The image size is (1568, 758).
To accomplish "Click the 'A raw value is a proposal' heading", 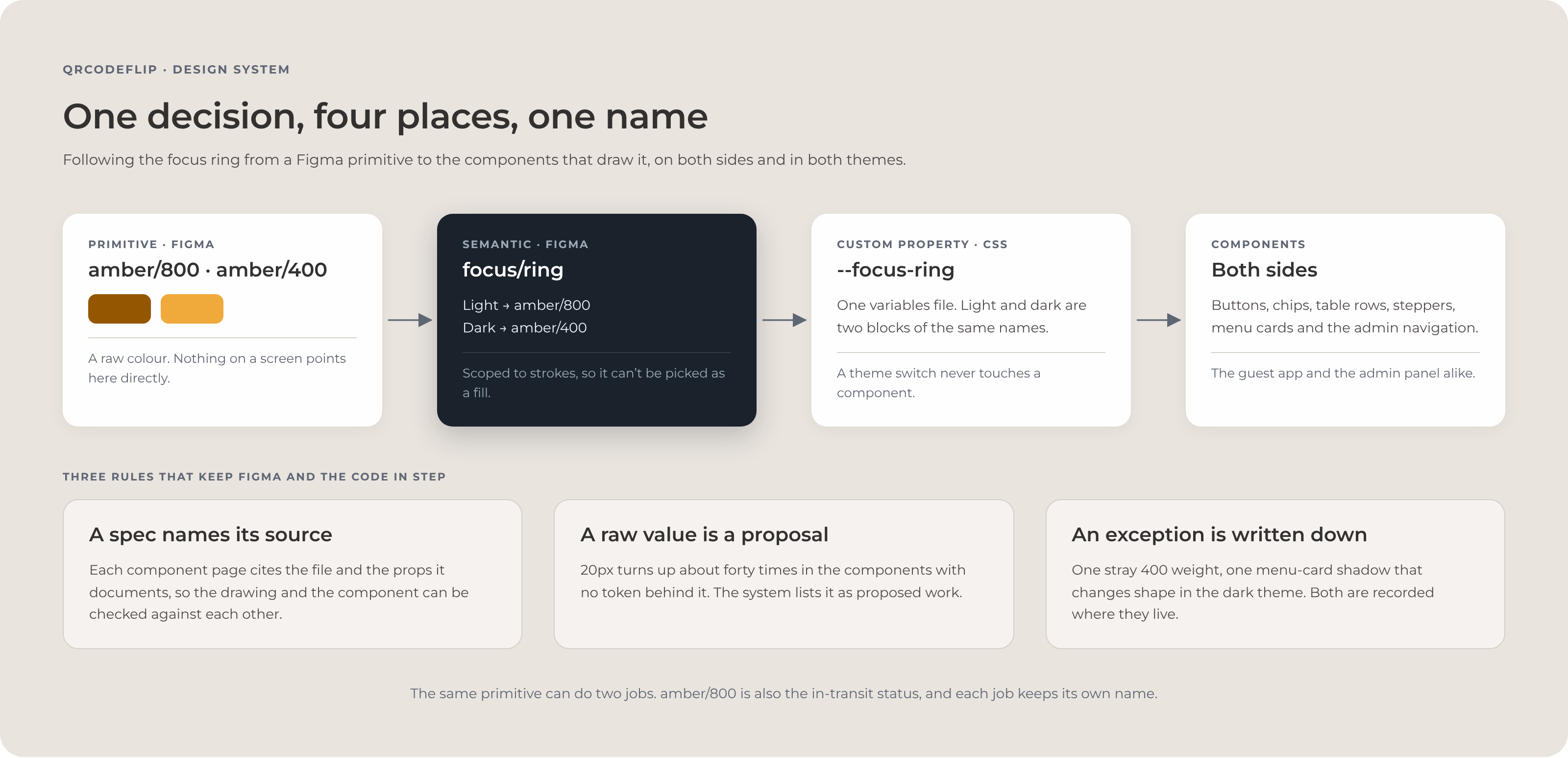I will (x=704, y=534).
